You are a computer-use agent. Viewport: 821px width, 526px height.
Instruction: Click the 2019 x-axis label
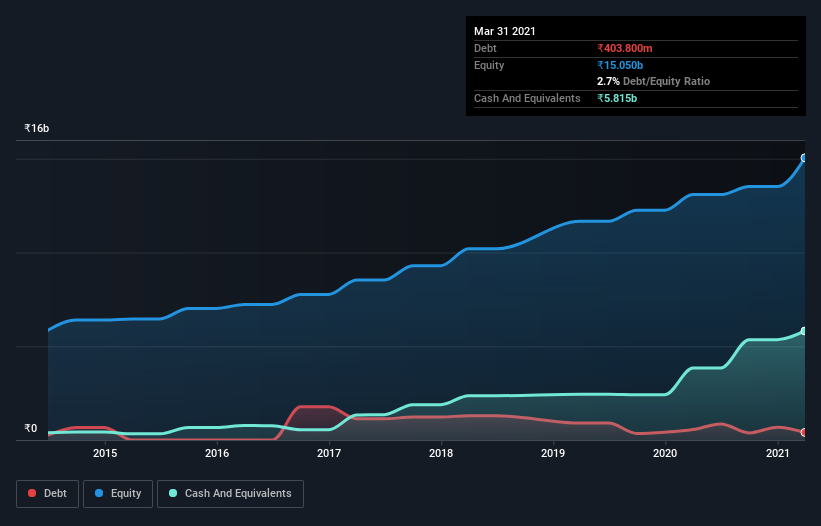coord(553,453)
